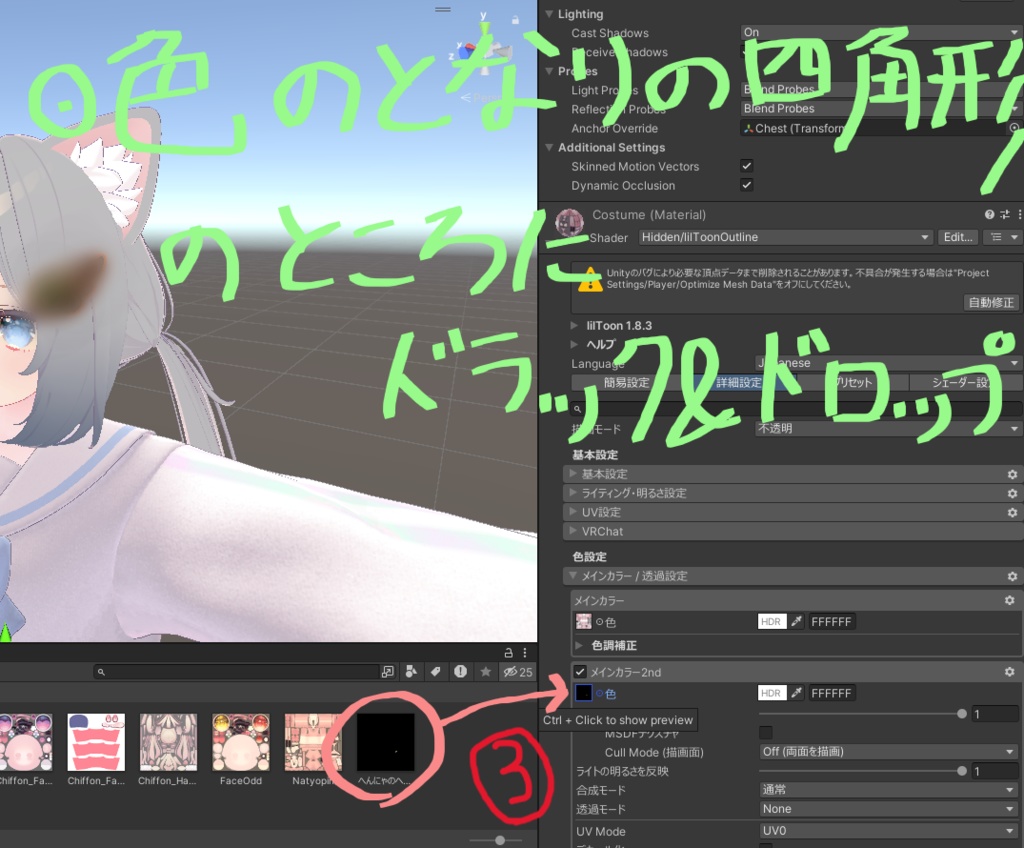Expand the VRChat settings foldout
The width and height of the screenshot is (1024, 848).
point(573,531)
